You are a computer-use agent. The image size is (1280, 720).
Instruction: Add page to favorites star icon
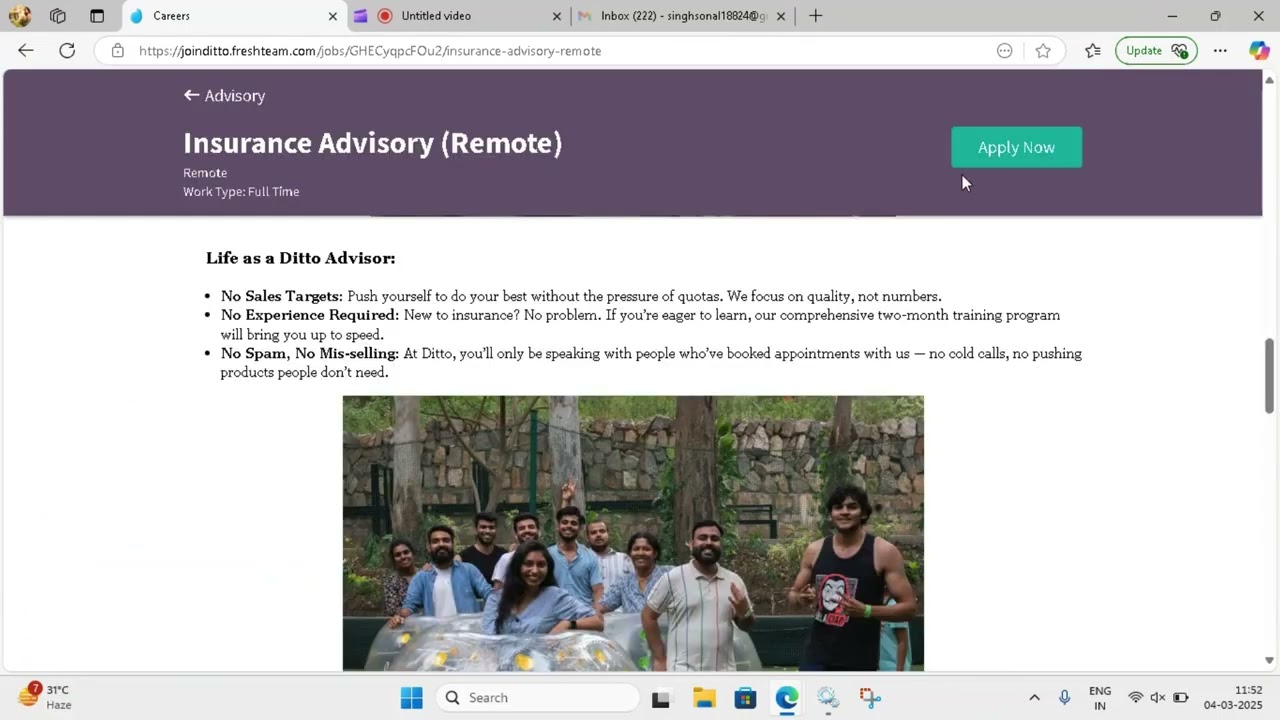coord(1043,51)
